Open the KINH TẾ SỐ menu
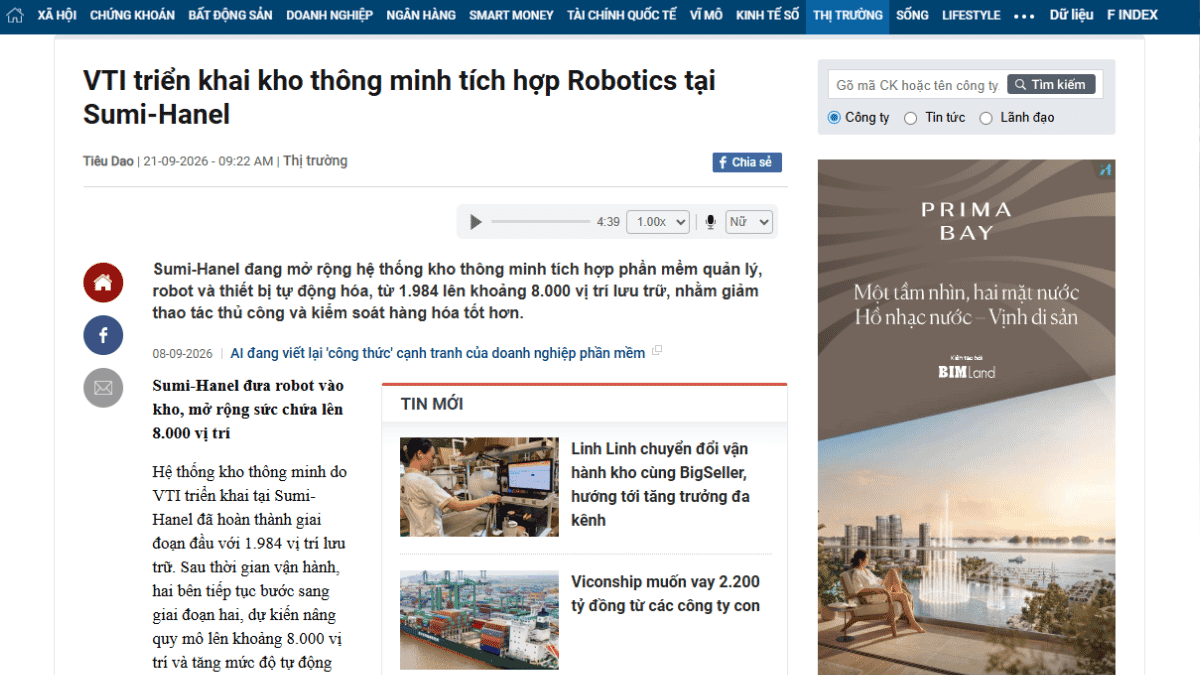The width and height of the screenshot is (1200, 675). pos(767,16)
